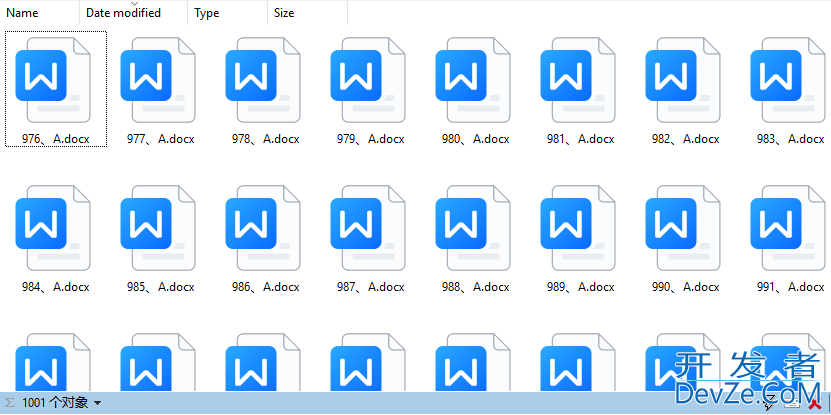This screenshot has width=831, height=415.
Task: Sort by the Size column header
Action: 307,13
